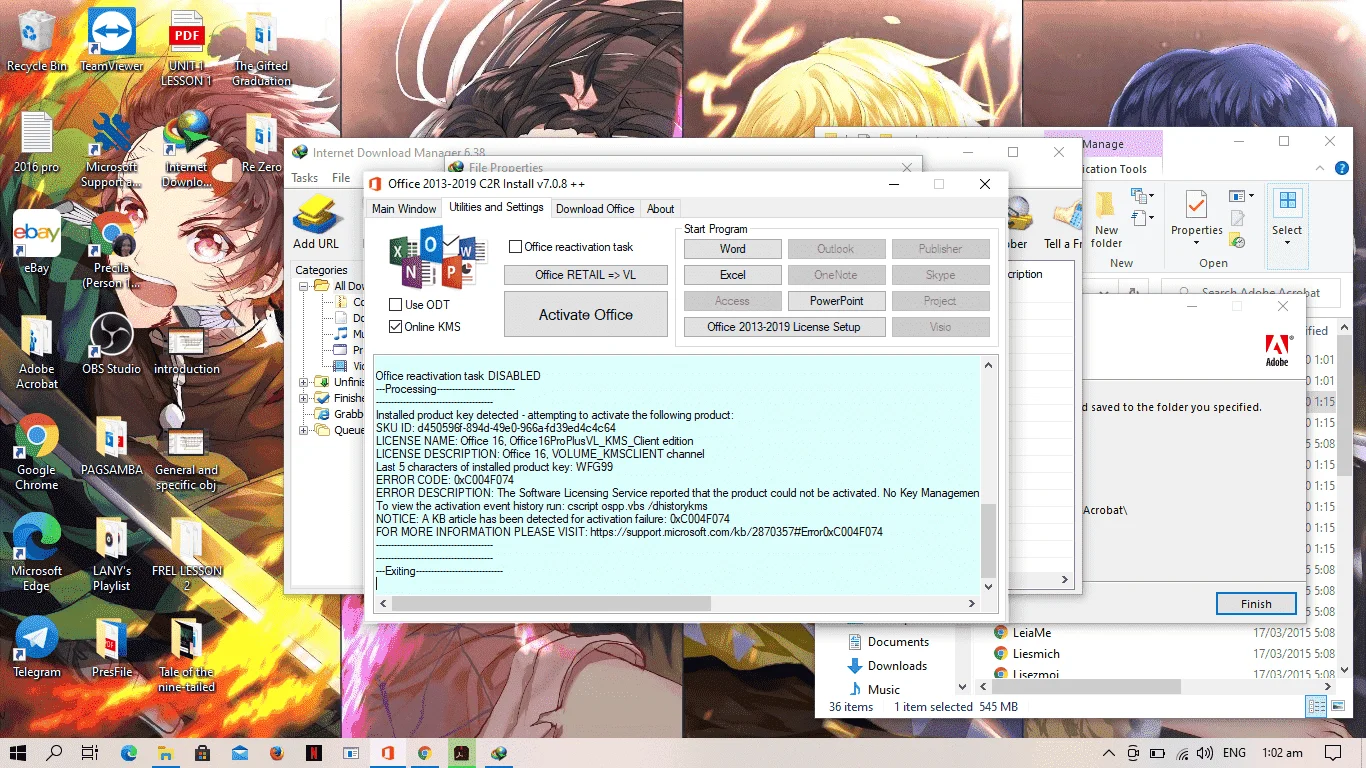This screenshot has width=1366, height=768.
Task: Select Tale of the nine-tailed desktop folder
Action: [x=186, y=654]
